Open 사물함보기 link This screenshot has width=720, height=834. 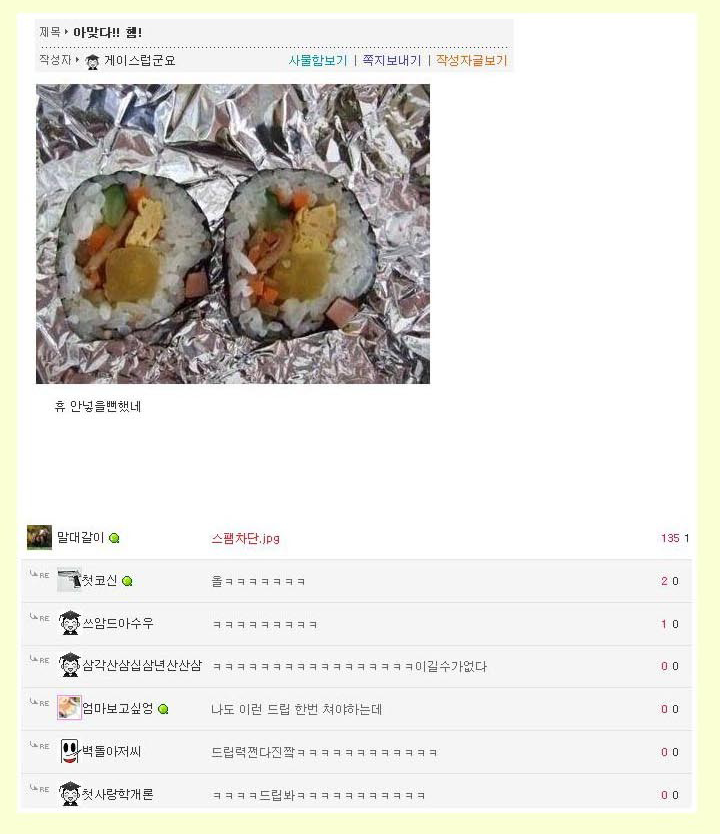click(x=317, y=61)
